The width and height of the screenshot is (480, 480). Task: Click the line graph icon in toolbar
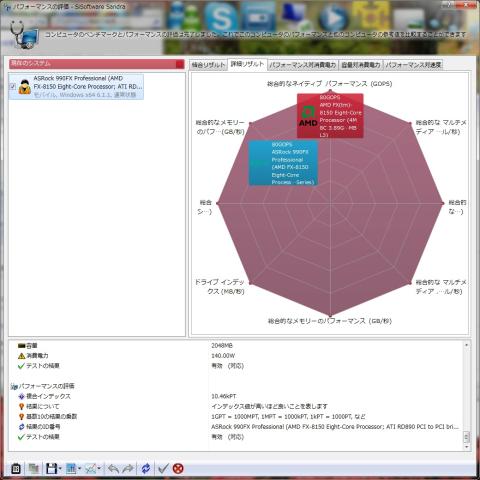(91, 469)
